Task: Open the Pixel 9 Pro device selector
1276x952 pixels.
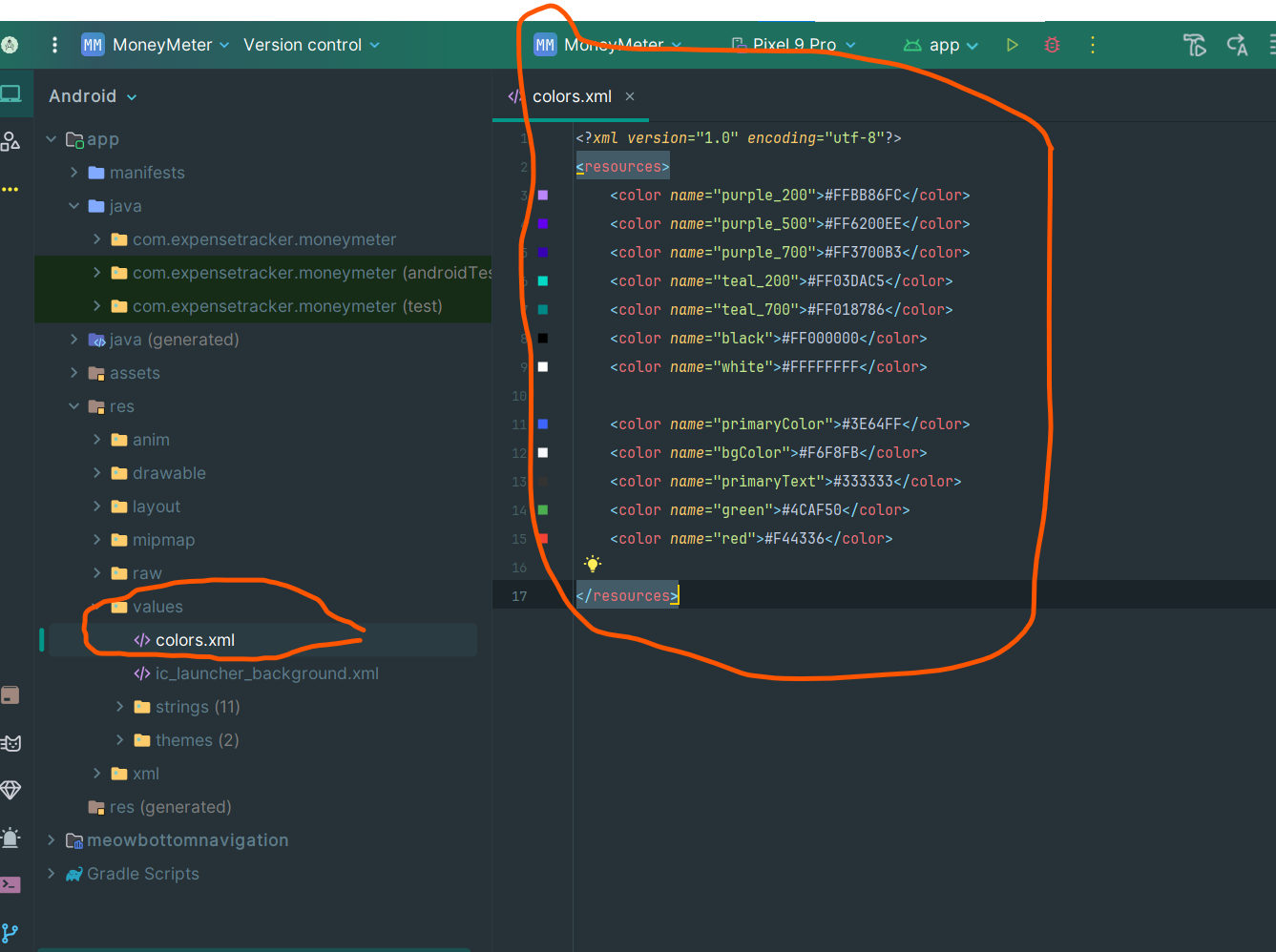Action: point(794,45)
